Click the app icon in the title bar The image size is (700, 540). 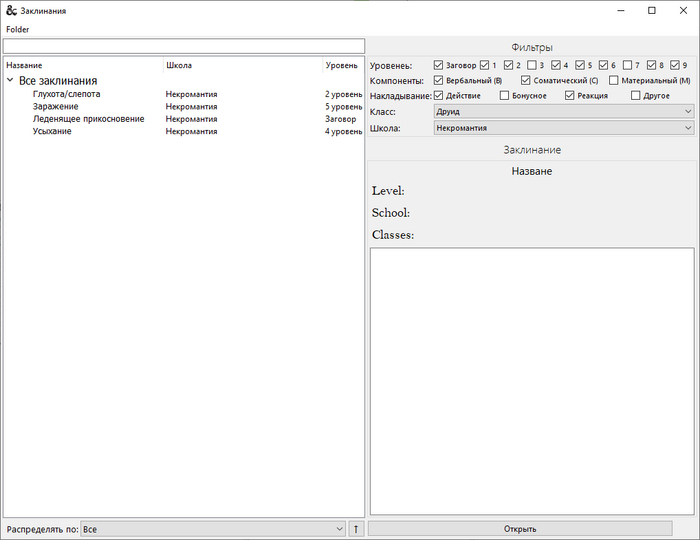(11, 10)
